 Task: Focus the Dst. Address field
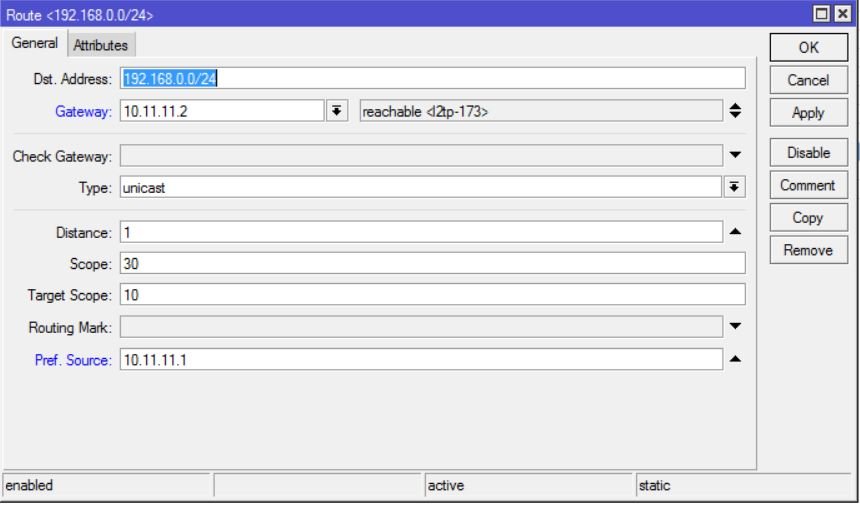(432, 78)
